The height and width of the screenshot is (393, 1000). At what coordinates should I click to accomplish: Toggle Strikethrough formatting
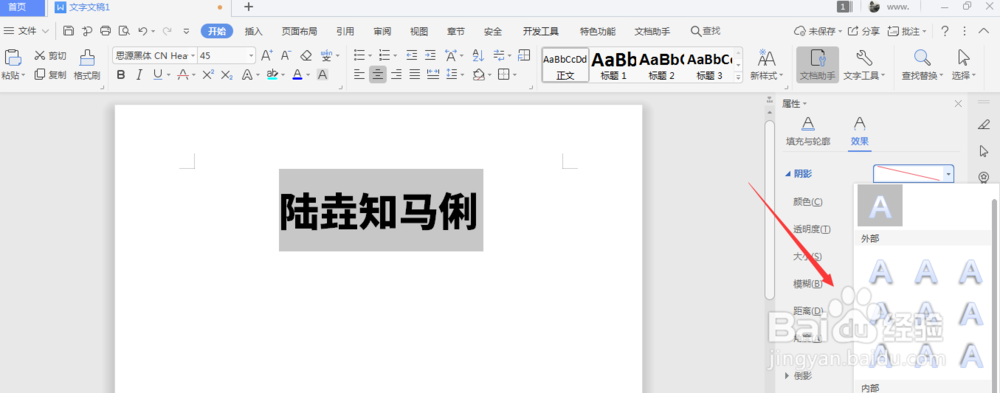pos(182,75)
